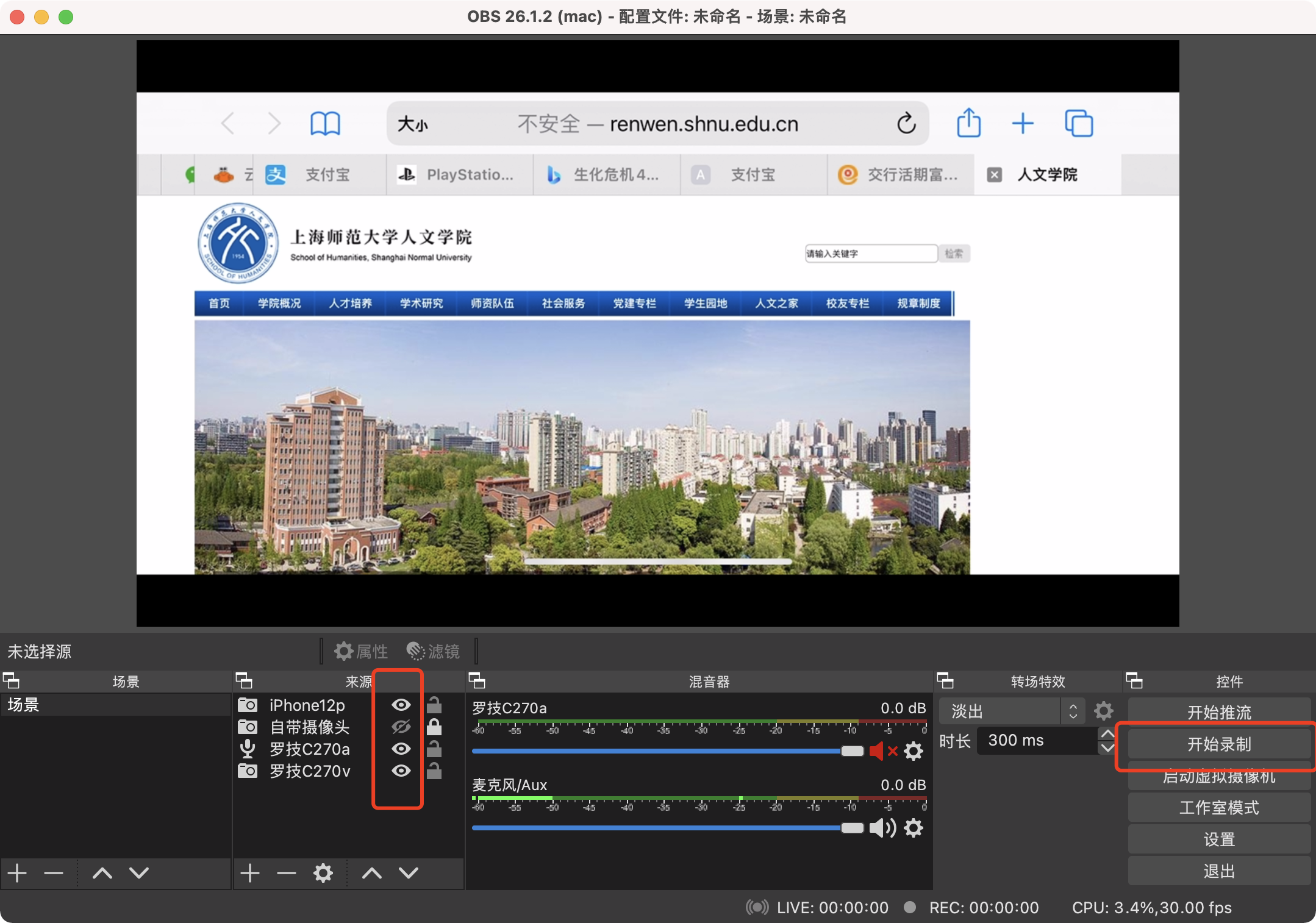Image resolution: width=1316 pixels, height=923 pixels.
Task: Pop out the 混音器 dock icon
Action: tap(477, 680)
